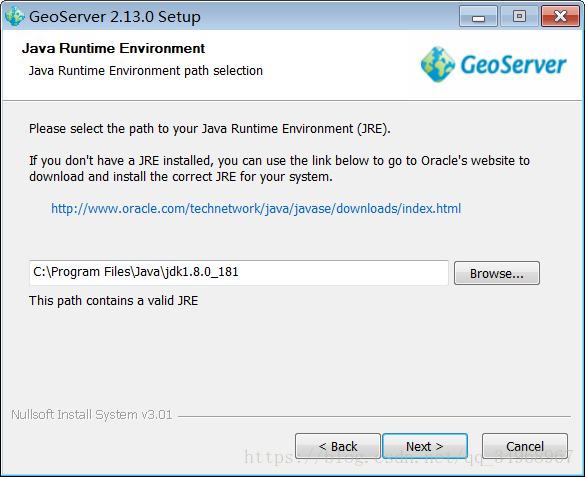Click the 'If you don't have a JRE installed' paragraph

point(279,169)
